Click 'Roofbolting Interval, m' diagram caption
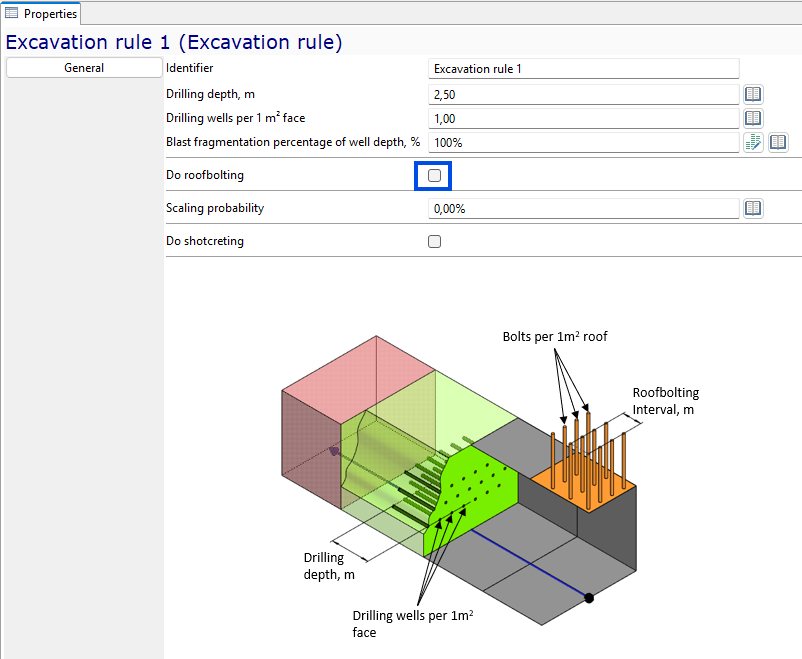 tap(665, 401)
